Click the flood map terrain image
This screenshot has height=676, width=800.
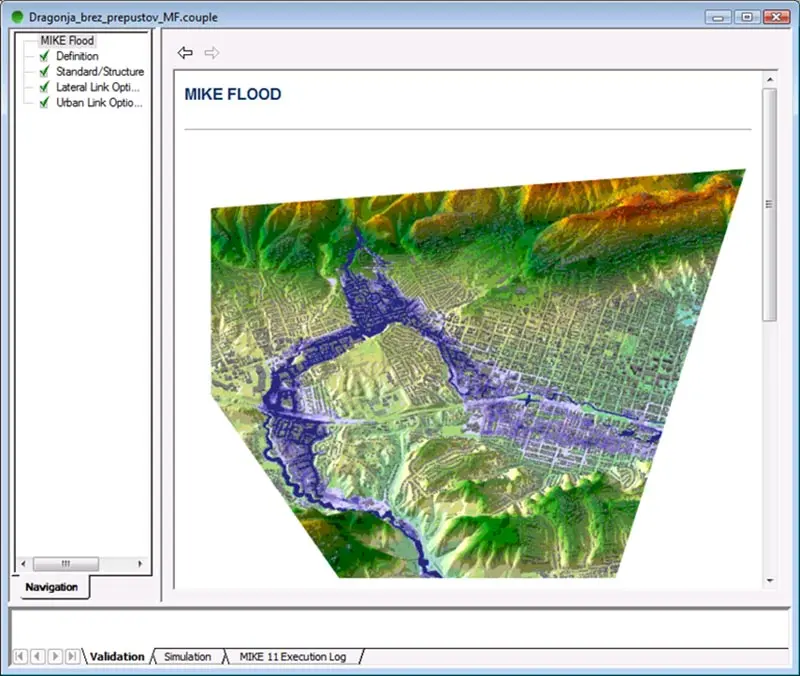[x=478, y=373]
